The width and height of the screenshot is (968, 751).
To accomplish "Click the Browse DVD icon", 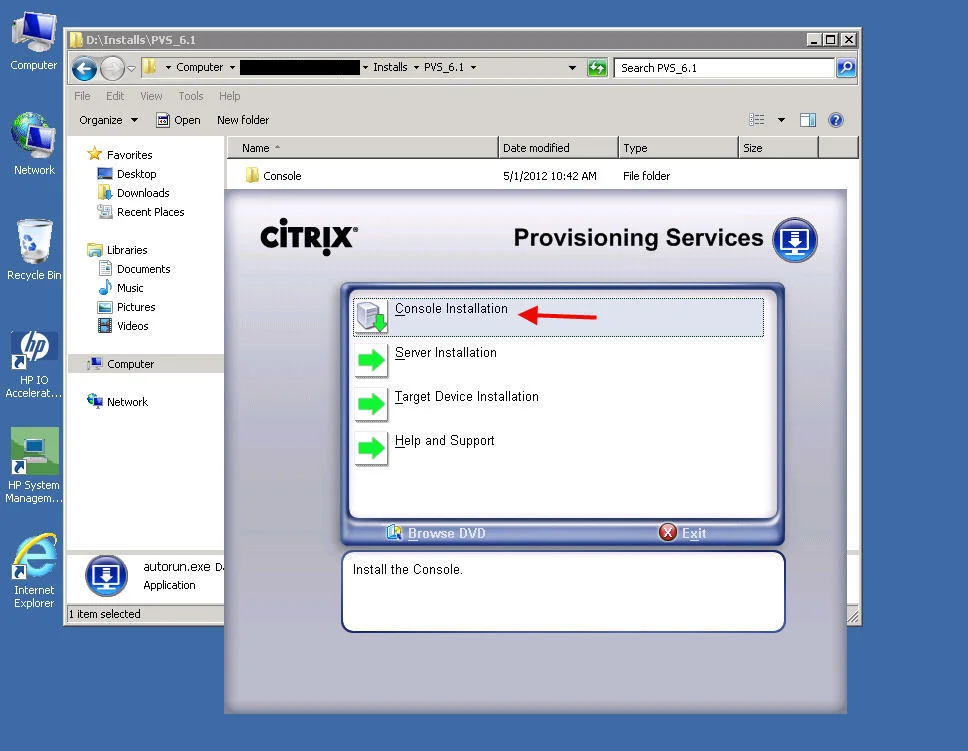I will 394,532.
